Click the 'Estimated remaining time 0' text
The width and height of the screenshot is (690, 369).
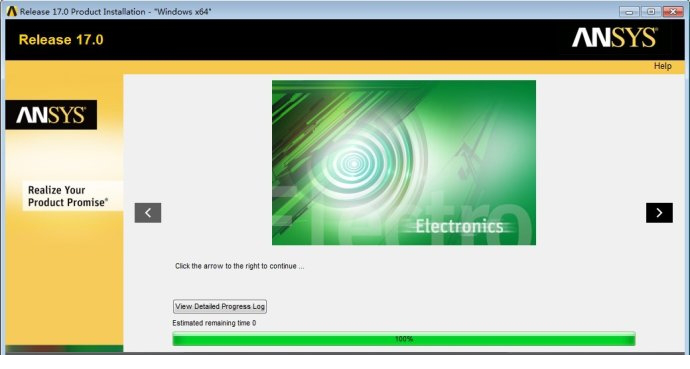[x=214, y=323]
